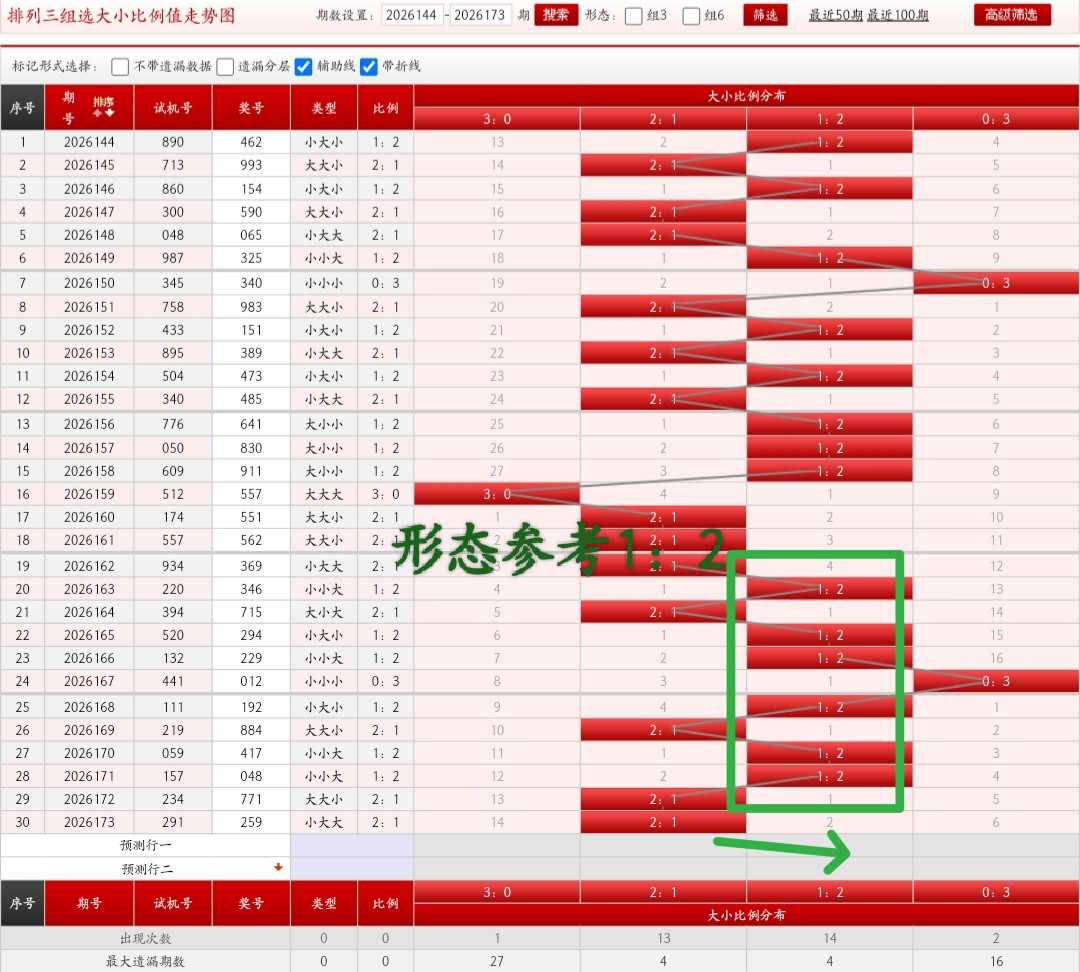The image size is (1080, 972).
Task: Click the 1:2 red cell in row 1
Action: coord(830,142)
